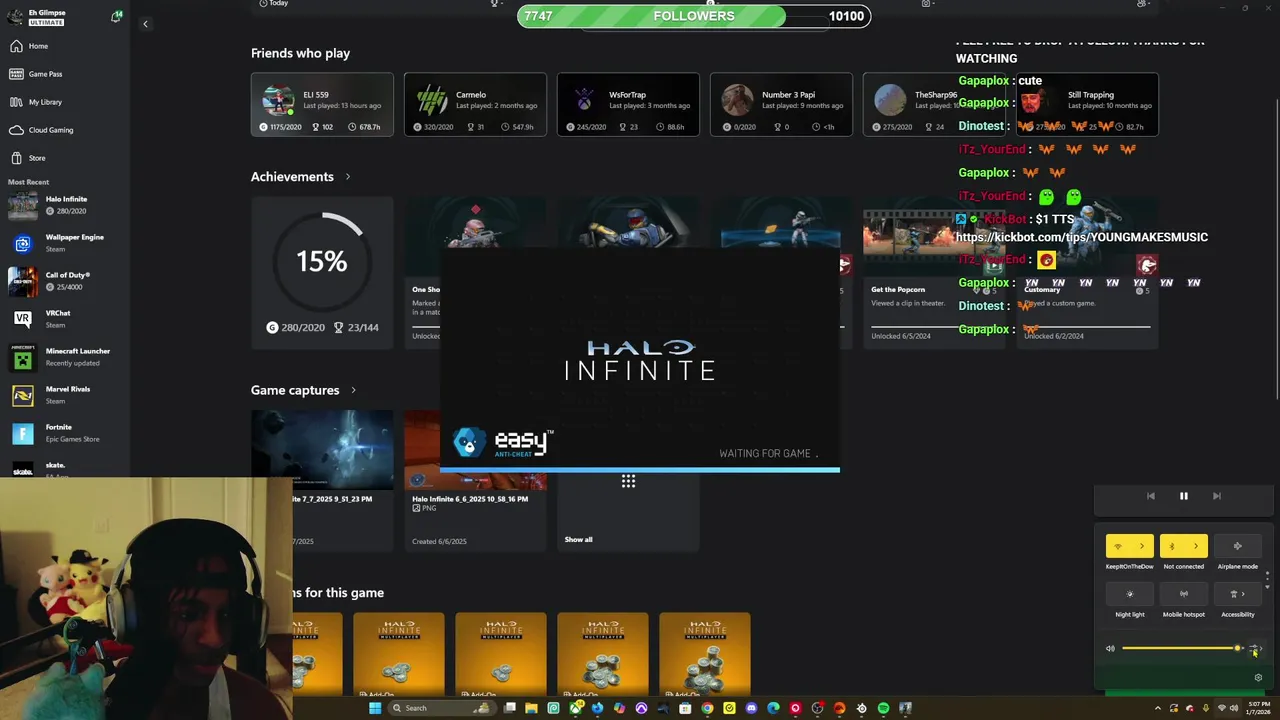Screen dimensions: 1280x720
Task: Toggle Wi-Fi KeepItOnTheDow off
Action: click(1118, 546)
